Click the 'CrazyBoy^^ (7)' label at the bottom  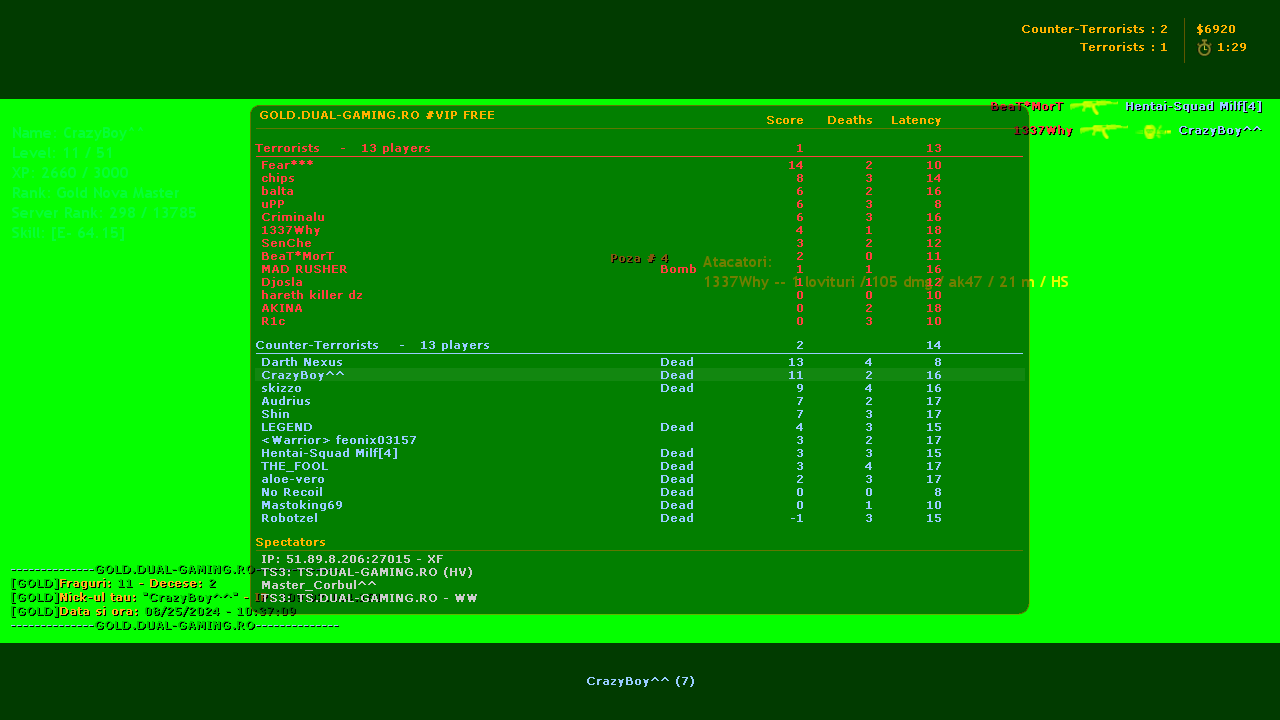pos(641,681)
